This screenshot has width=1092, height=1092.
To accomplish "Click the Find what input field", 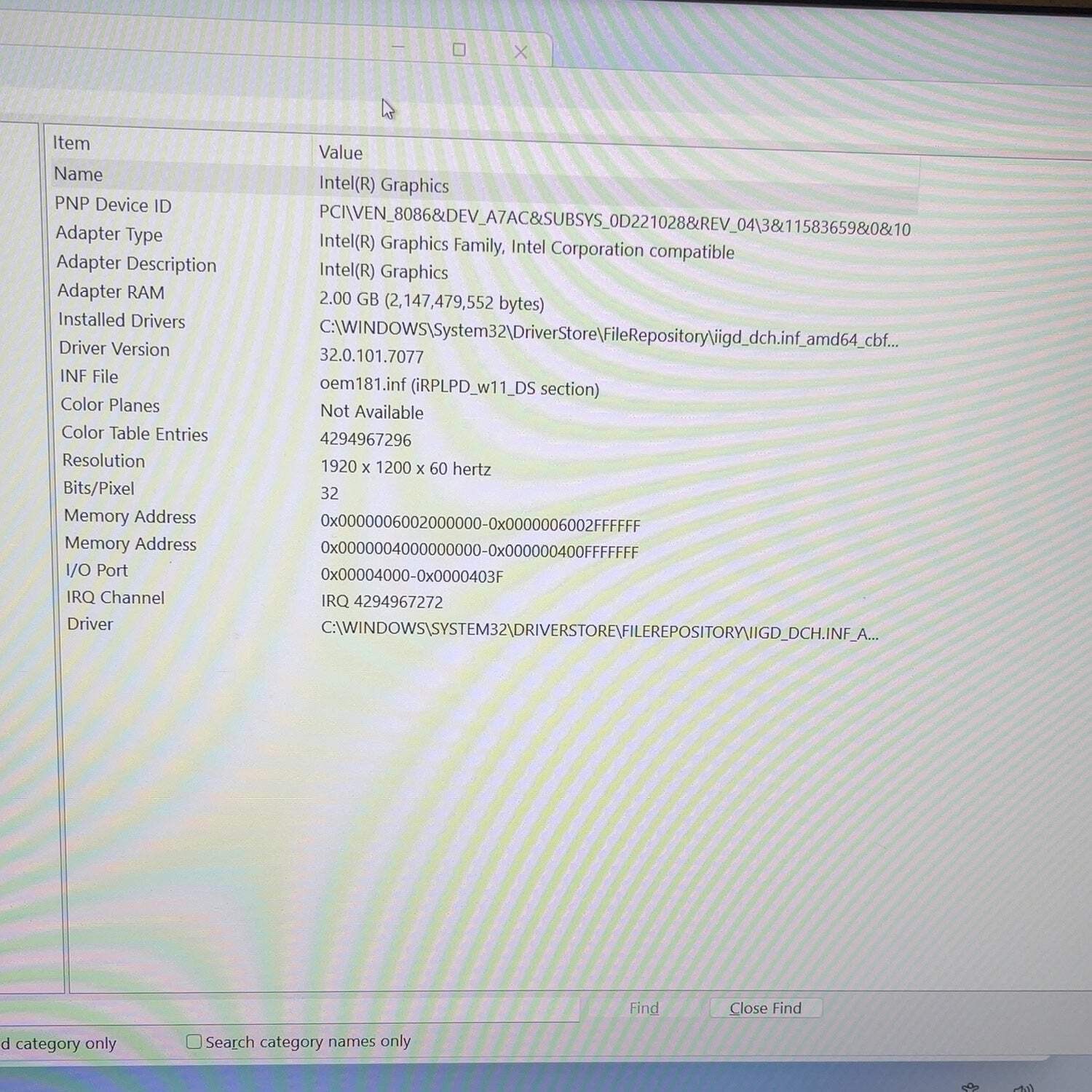I will click(x=291, y=1010).
